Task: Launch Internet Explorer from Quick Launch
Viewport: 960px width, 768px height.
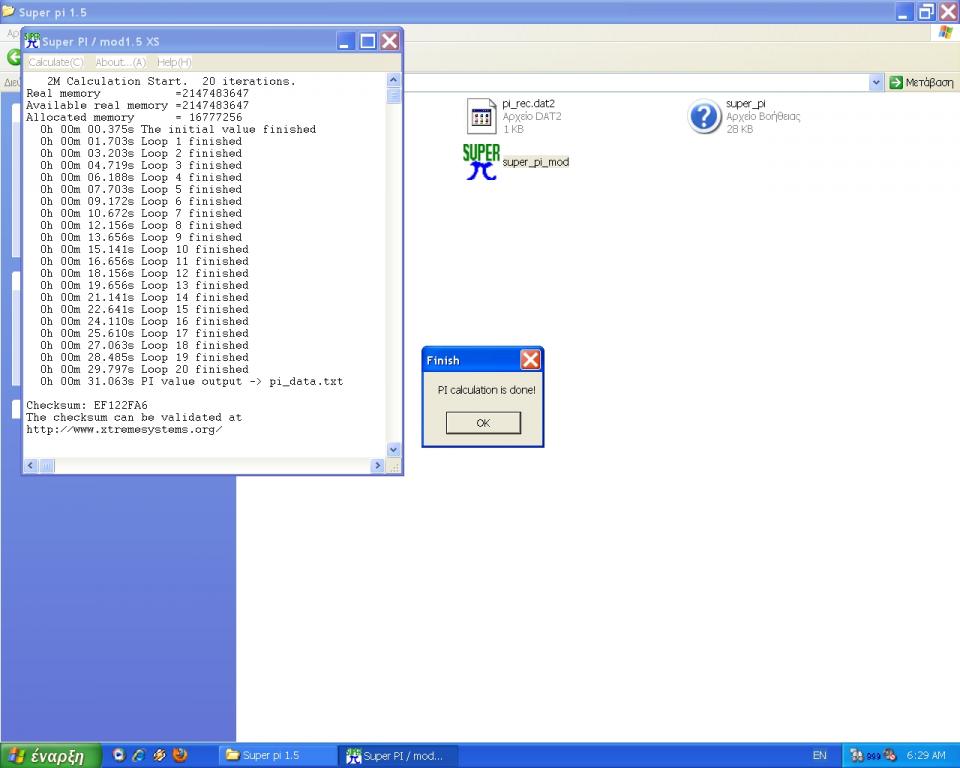Action: click(139, 755)
